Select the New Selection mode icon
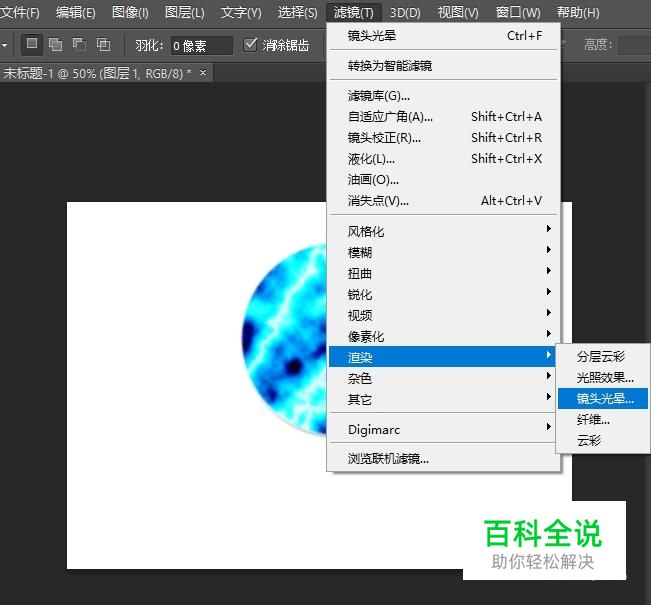The image size is (651, 605). point(32,44)
